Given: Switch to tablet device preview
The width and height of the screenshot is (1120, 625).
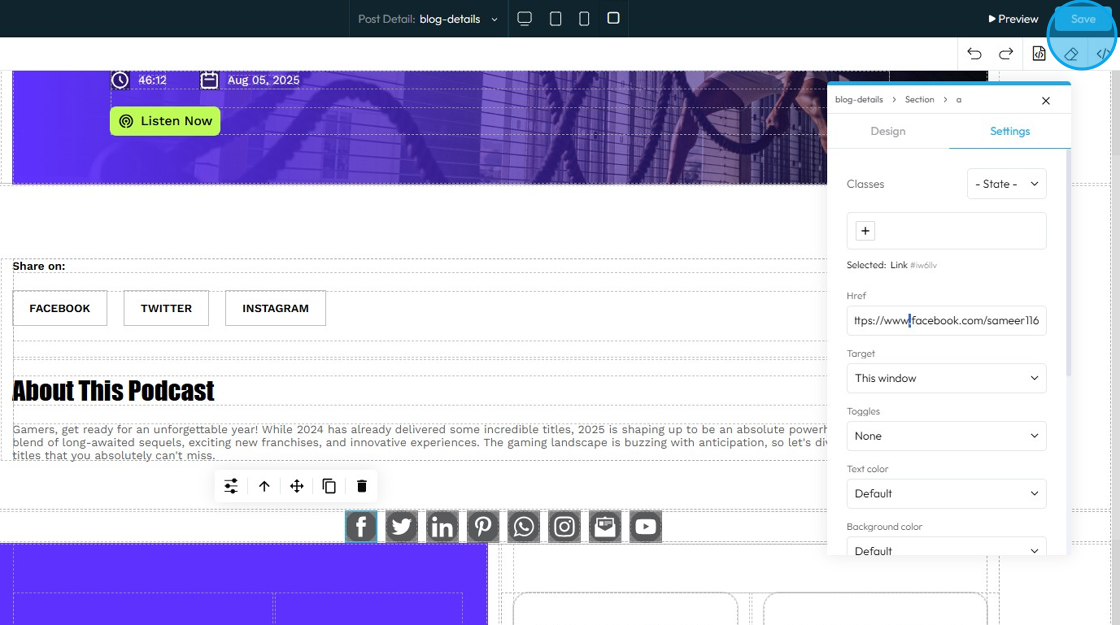Looking at the screenshot, I should [x=555, y=19].
